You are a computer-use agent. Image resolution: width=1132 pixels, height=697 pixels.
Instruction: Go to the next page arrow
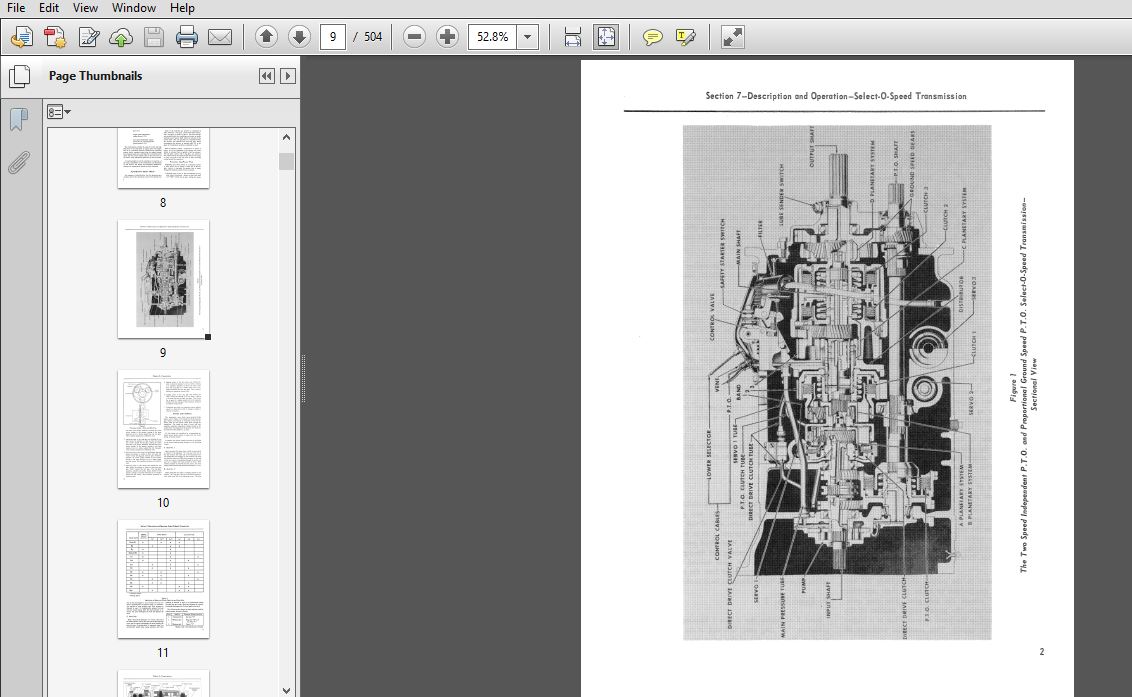tap(299, 38)
